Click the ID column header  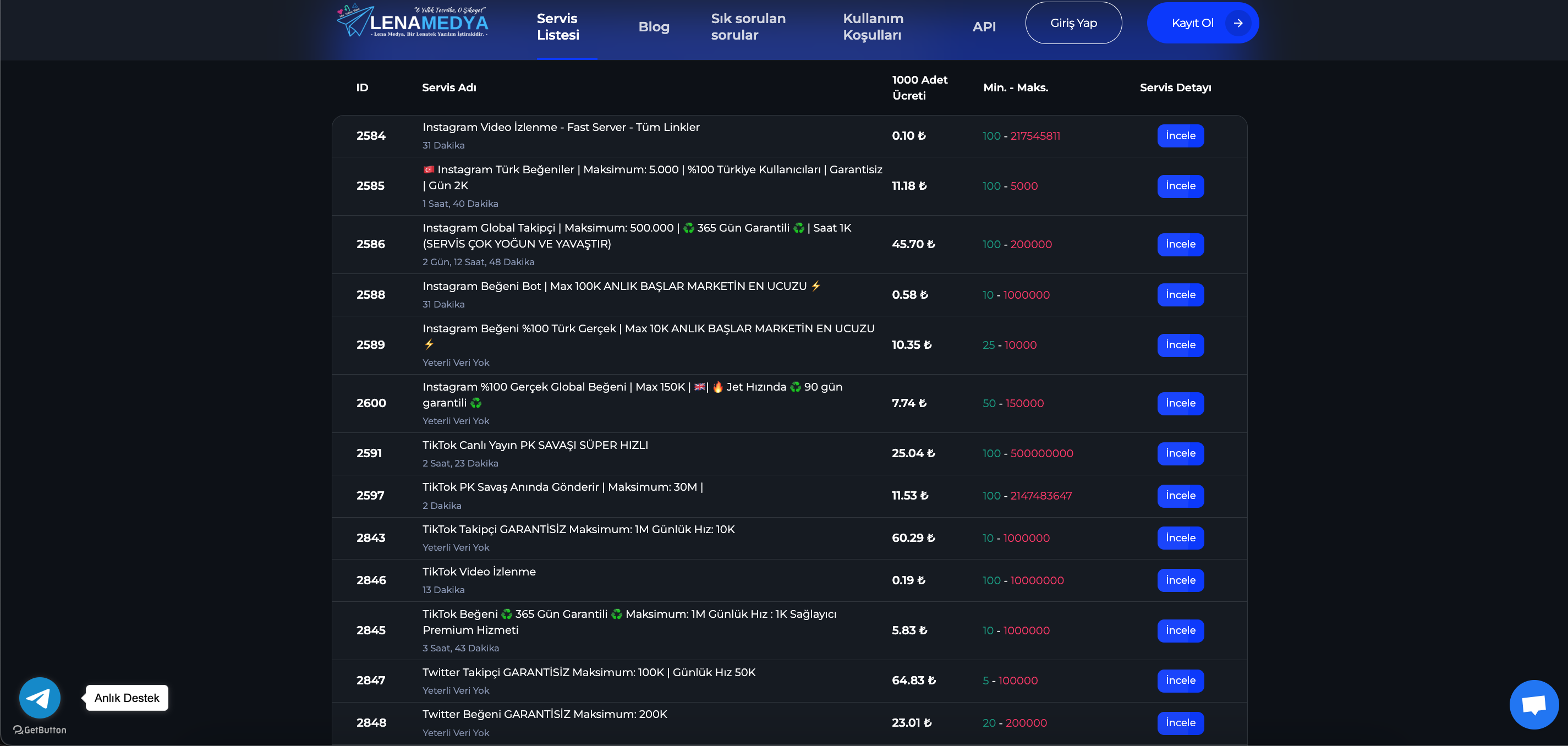coord(362,87)
